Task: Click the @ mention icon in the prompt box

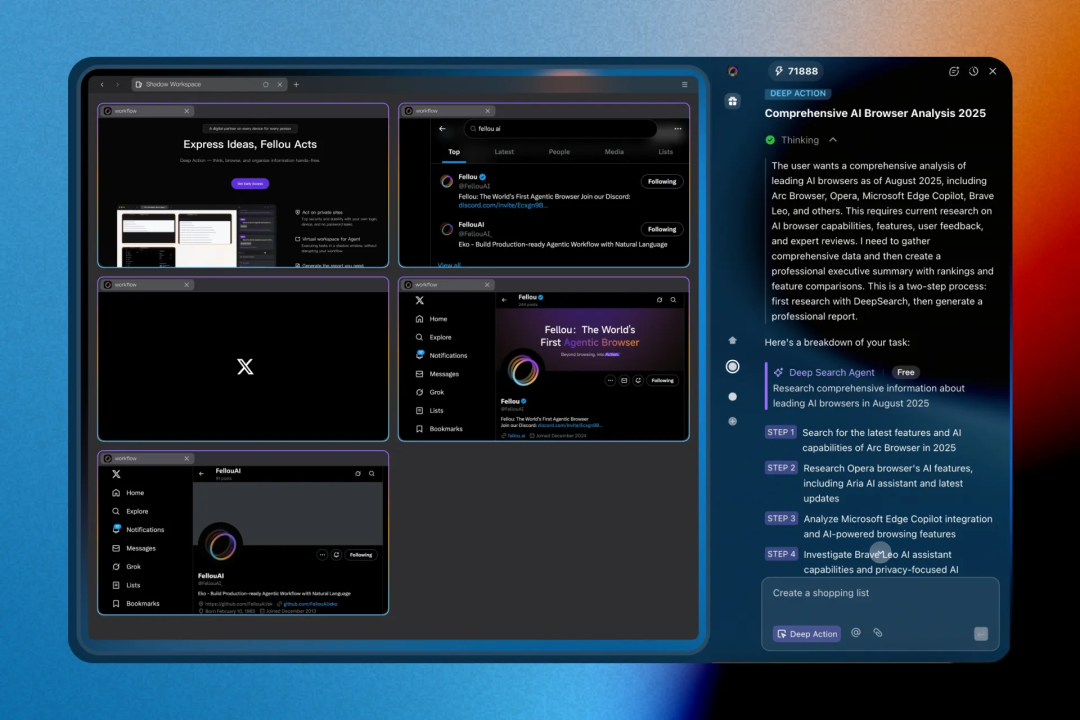Action: click(855, 632)
